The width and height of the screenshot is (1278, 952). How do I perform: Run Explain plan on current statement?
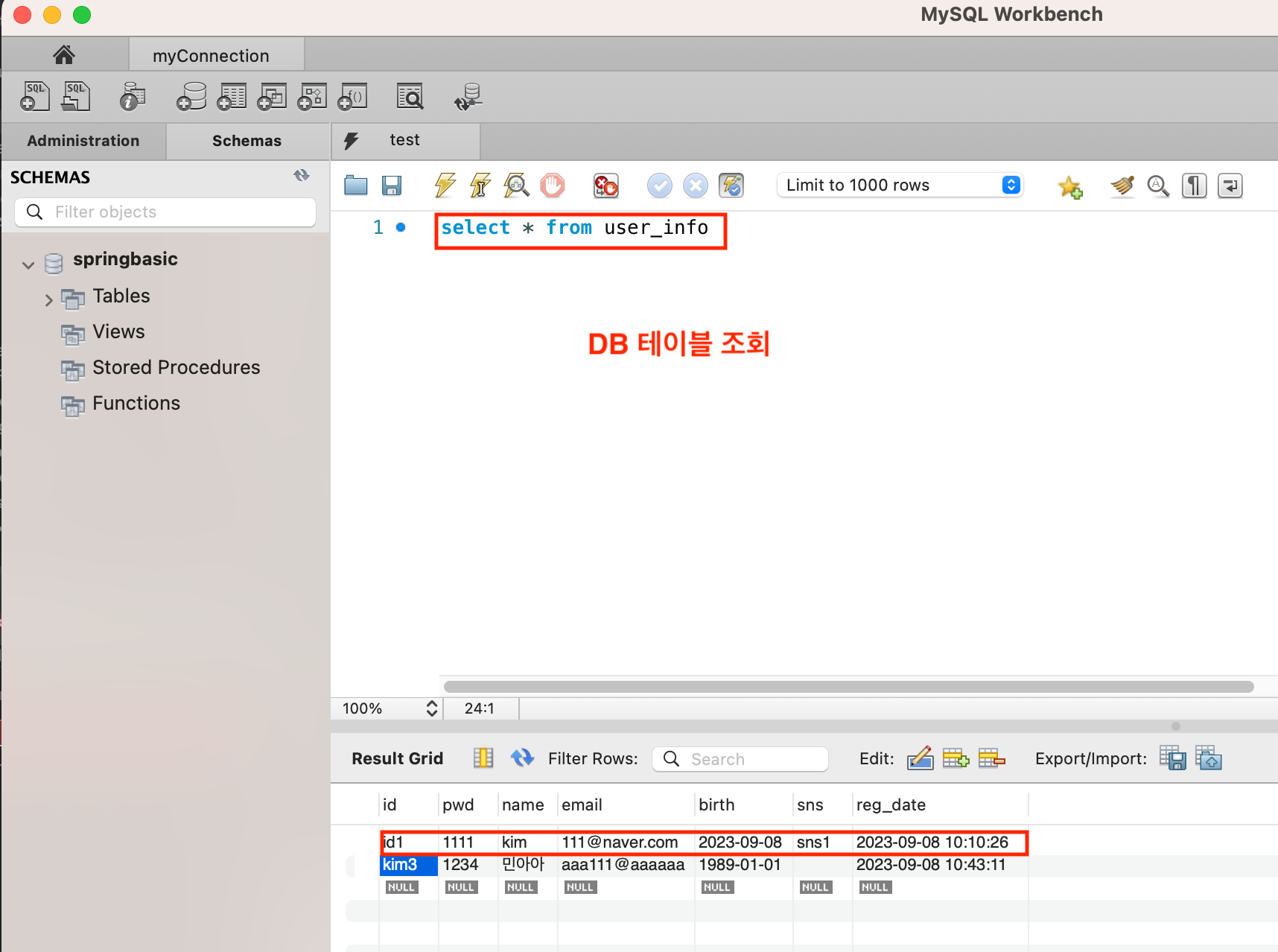(x=516, y=185)
